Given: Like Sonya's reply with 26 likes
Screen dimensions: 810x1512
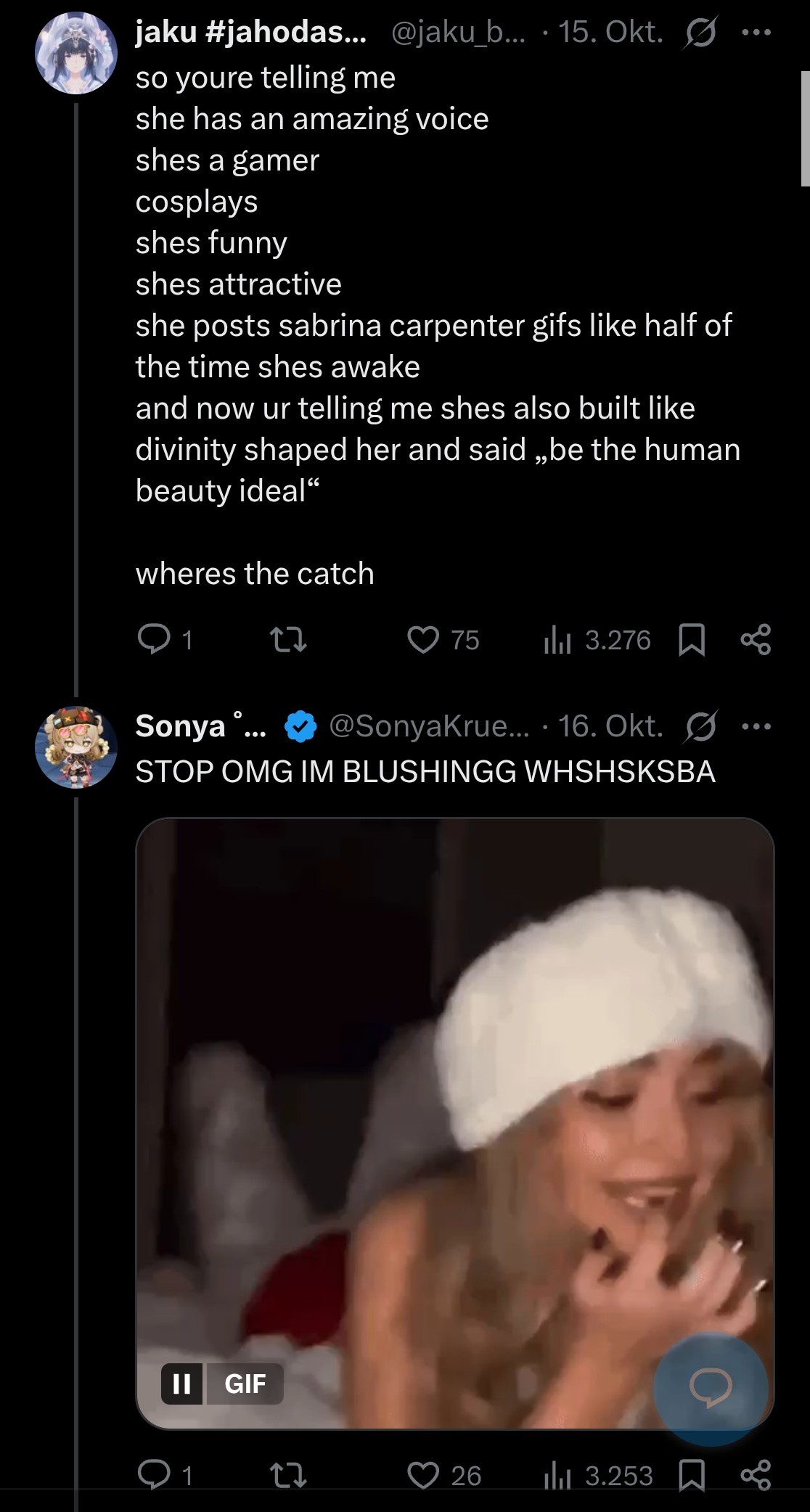Looking at the screenshot, I should [423, 1475].
